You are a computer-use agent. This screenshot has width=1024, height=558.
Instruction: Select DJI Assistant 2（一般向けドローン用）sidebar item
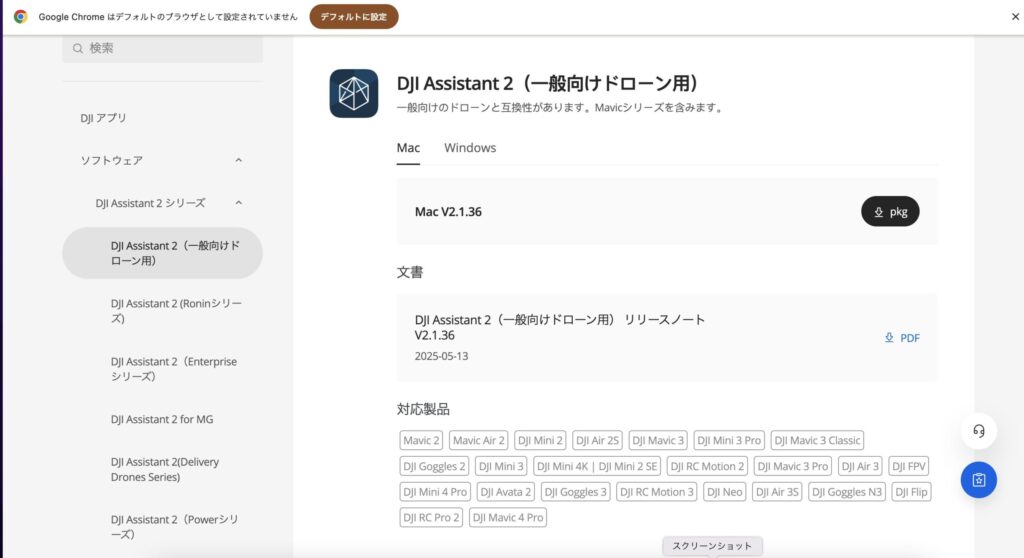162,253
